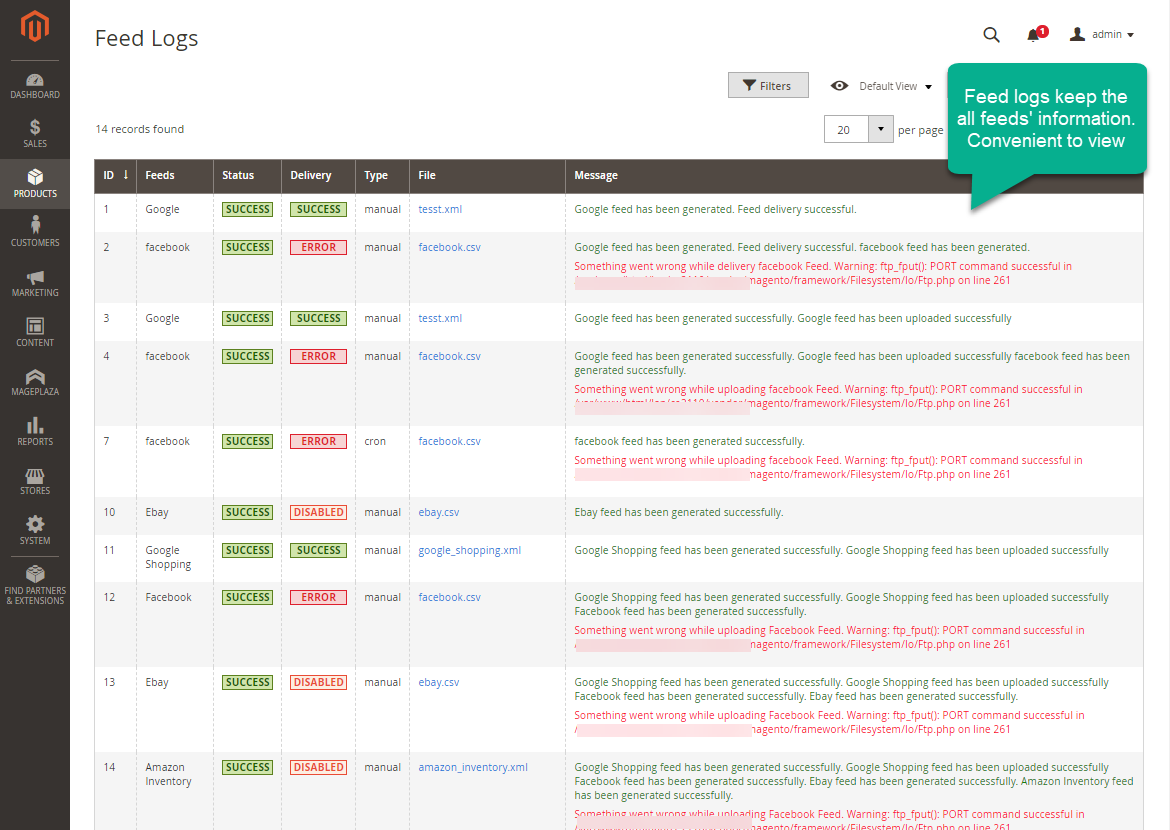The height and width of the screenshot is (830, 1170).
Task: Open the Dashboard sidebar menu
Action: tap(34, 86)
